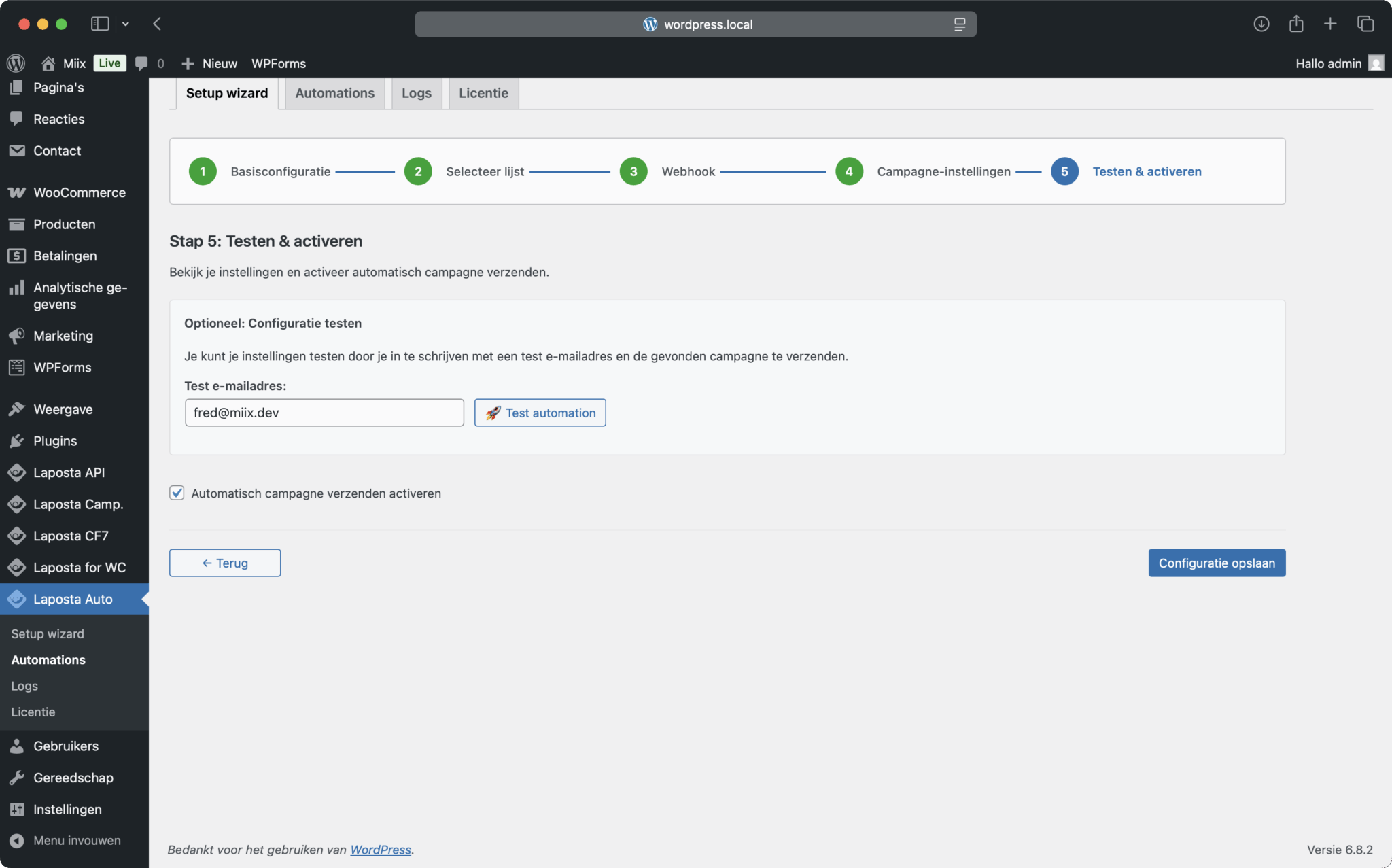Open the Plugins menu icon
The height and width of the screenshot is (868, 1392).
(x=17, y=441)
